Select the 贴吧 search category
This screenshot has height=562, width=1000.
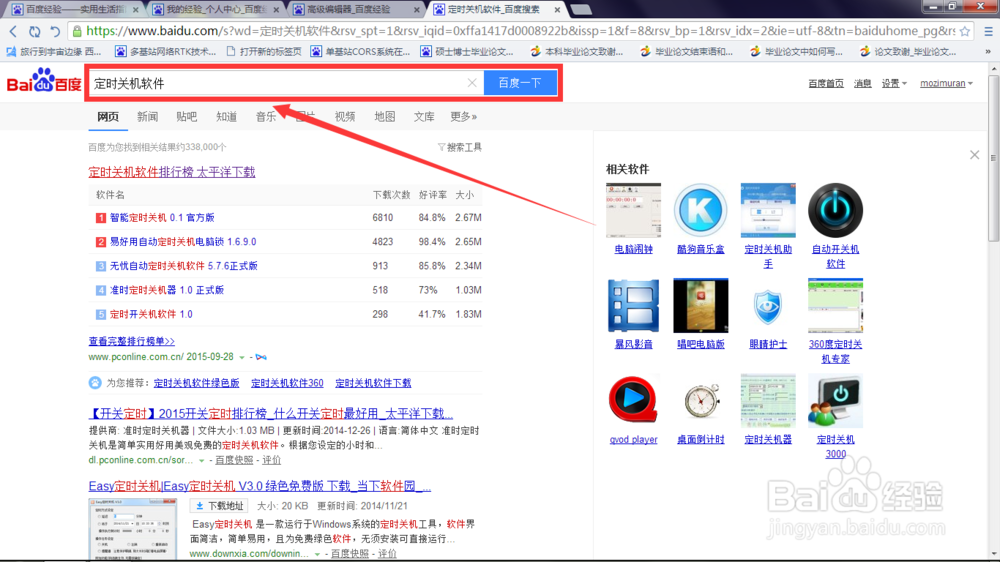pyautogui.click(x=187, y=117)
